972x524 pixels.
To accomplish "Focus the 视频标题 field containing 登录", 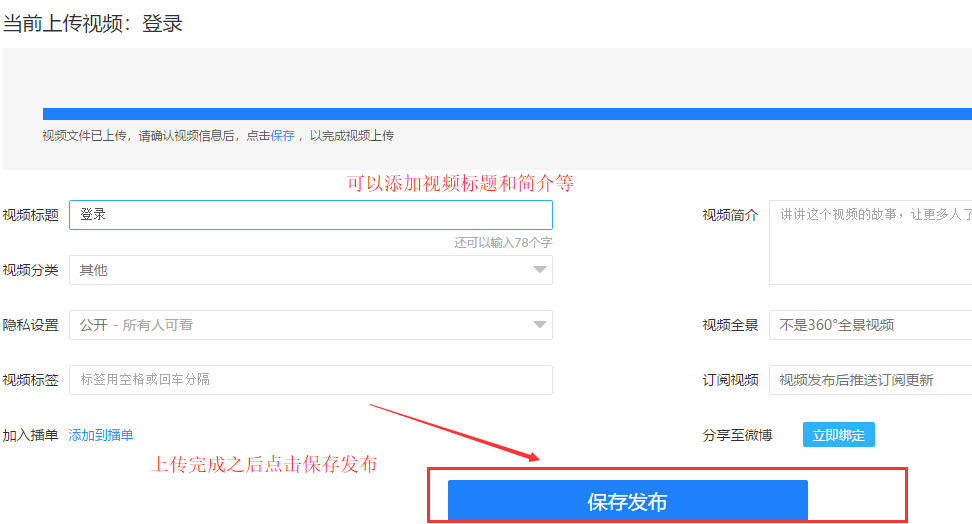I will (x=310, y=215).
